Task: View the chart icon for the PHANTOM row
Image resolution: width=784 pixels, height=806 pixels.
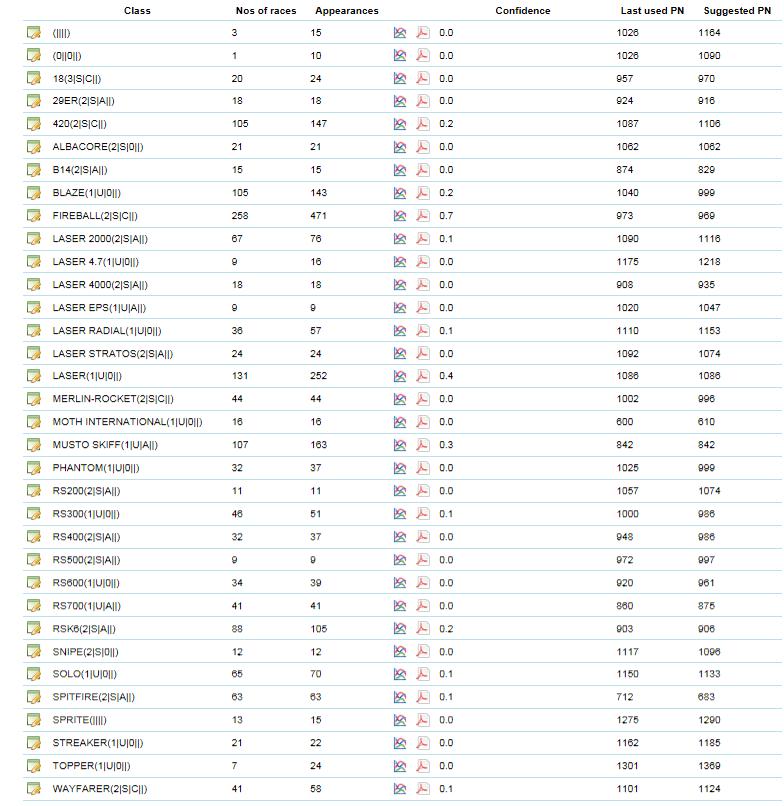Action: click(399, 468)
